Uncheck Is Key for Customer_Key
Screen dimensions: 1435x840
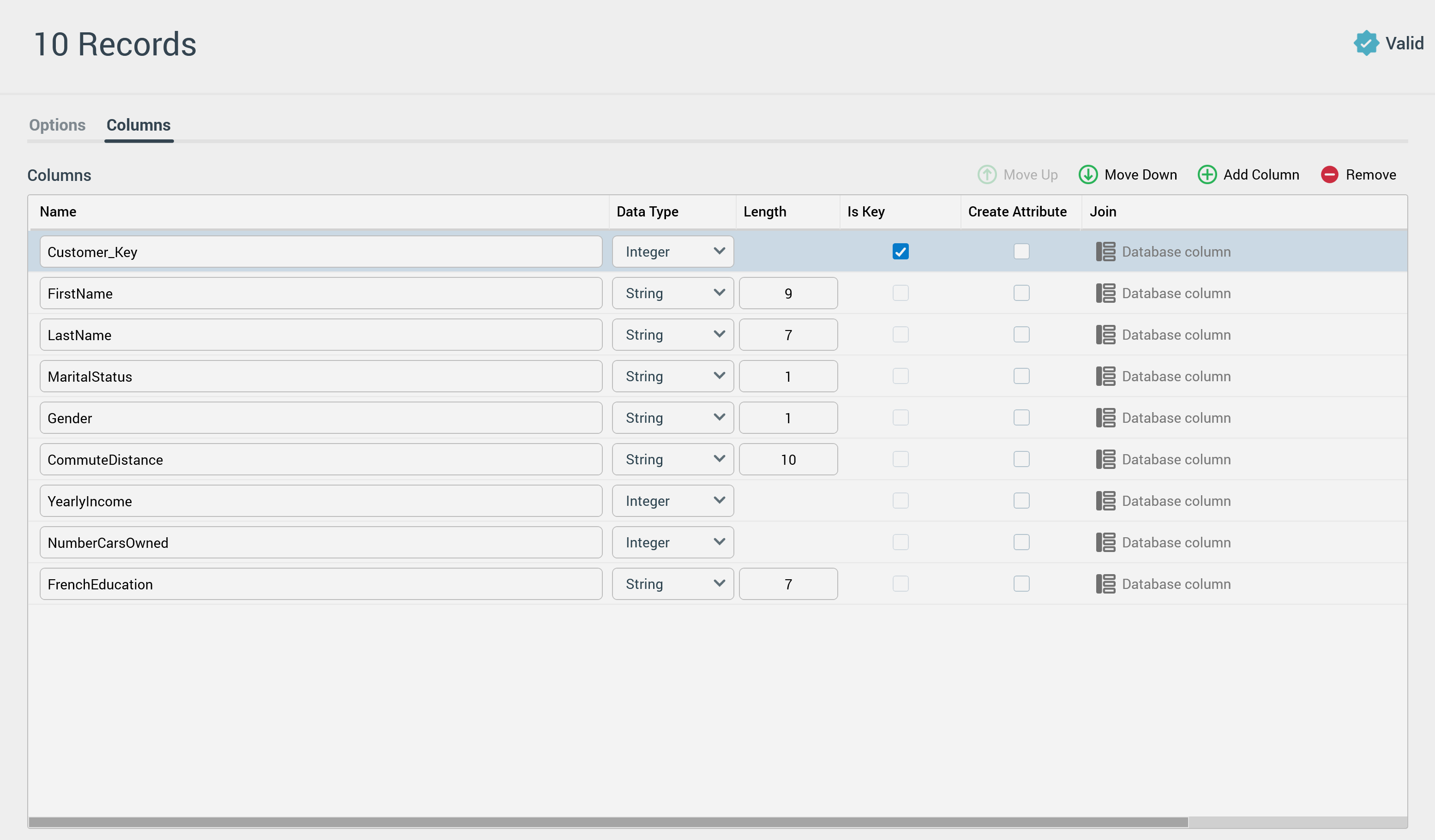[x=901, y=252]
